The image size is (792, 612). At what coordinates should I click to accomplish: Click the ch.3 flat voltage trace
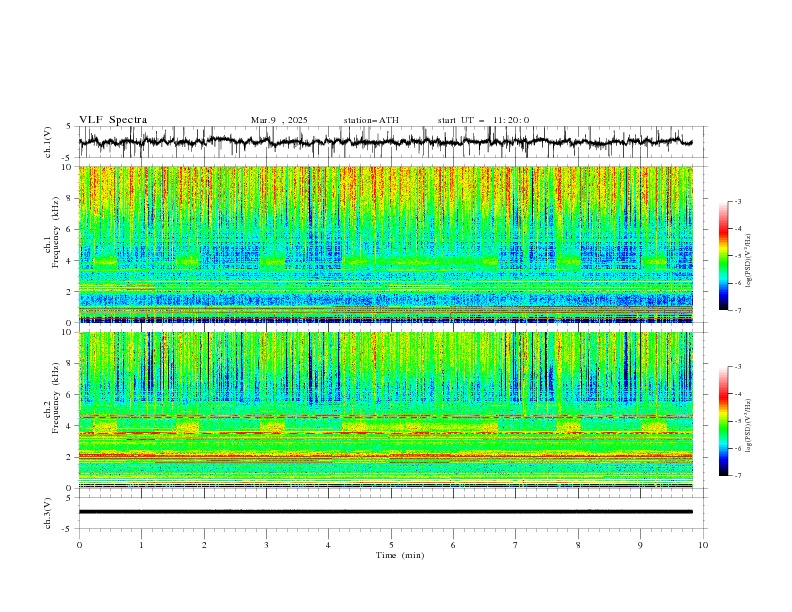(385, 512)
